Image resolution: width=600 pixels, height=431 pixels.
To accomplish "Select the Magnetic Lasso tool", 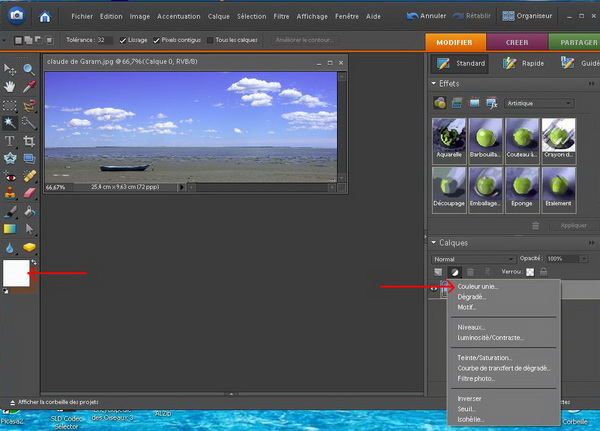I will click(x=29, y=105).
